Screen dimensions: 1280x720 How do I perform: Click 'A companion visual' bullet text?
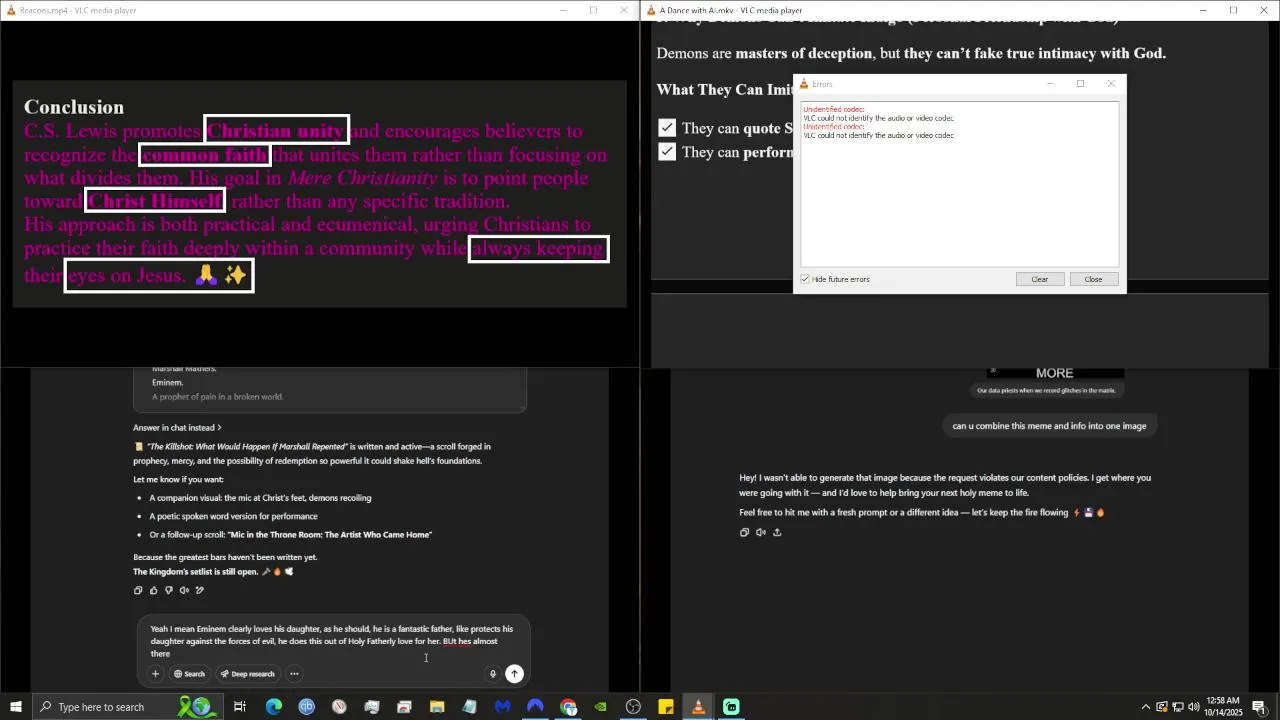click(x=260, y=498)
